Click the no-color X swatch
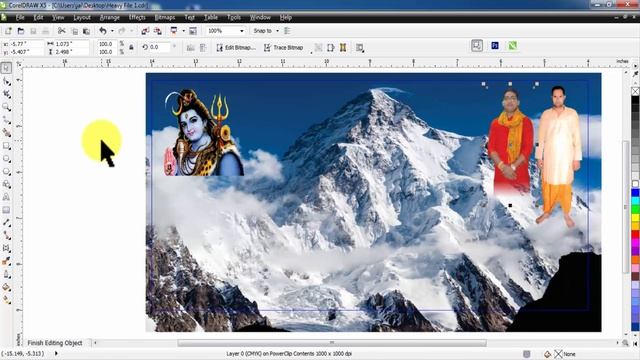 point(636,91)
